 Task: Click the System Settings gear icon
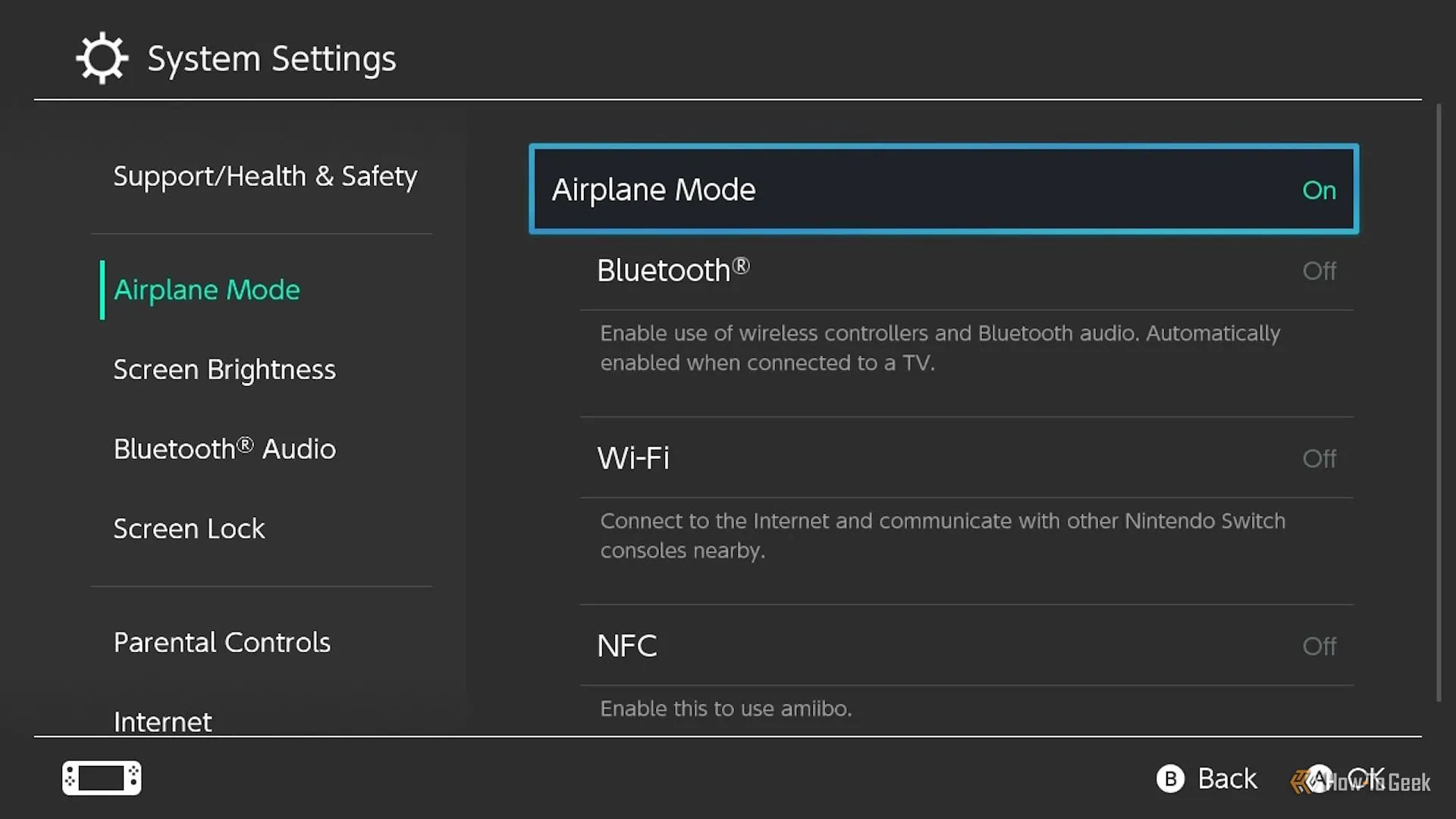(102, 58)
